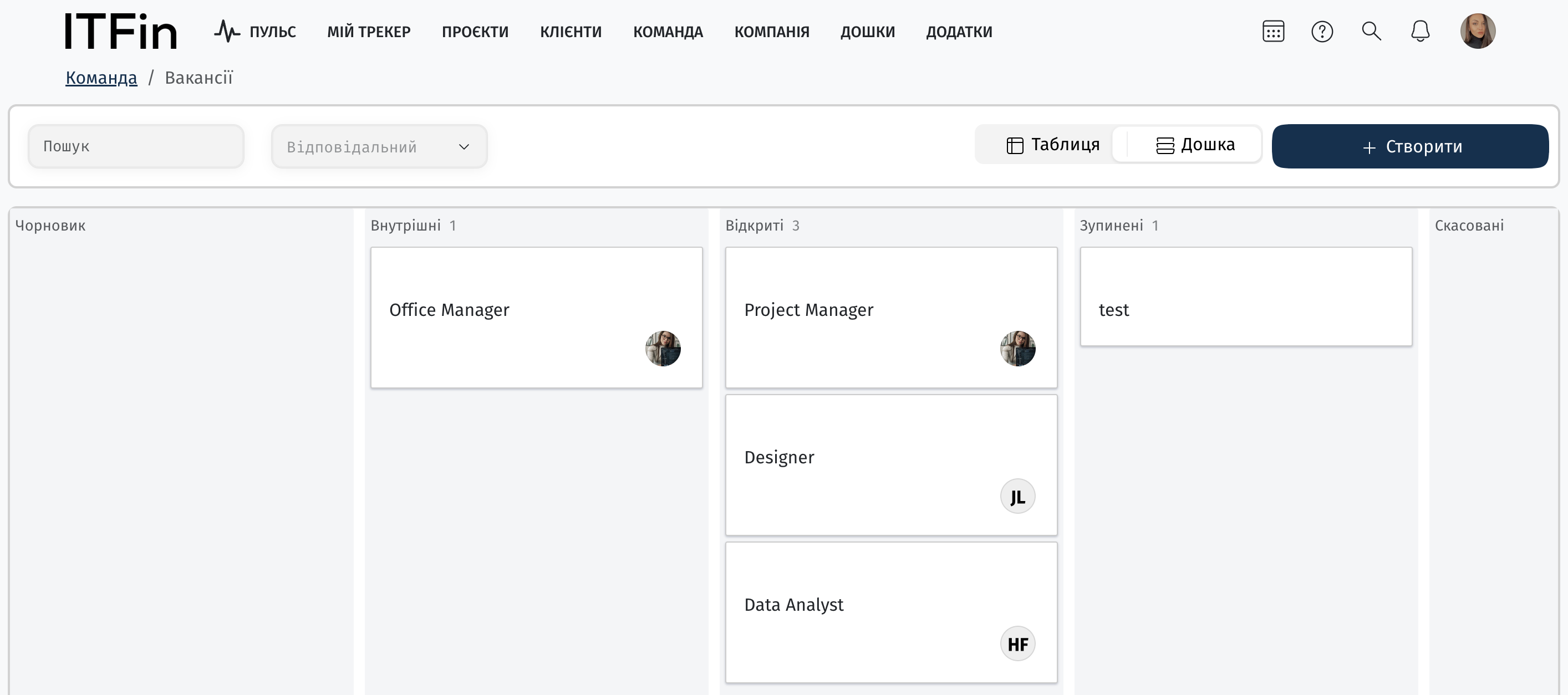Open the Designer vacancy card
This screenshot has height=695, width=1568.
click(891, 465)
